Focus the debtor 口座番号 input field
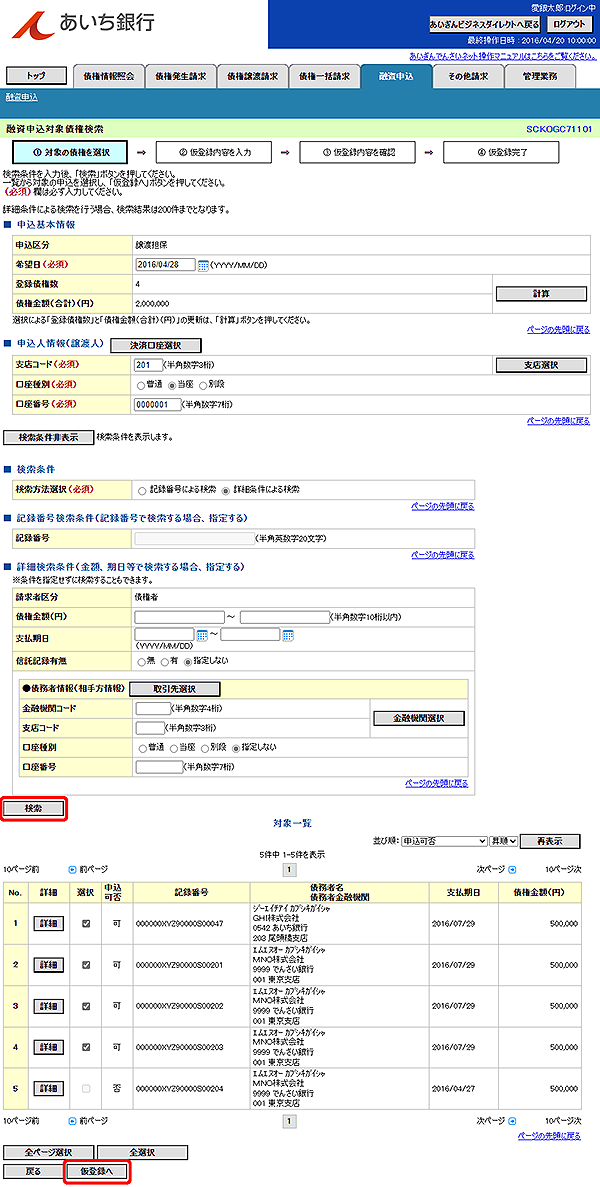The image size is (600, 1187). tap(158, 767)
